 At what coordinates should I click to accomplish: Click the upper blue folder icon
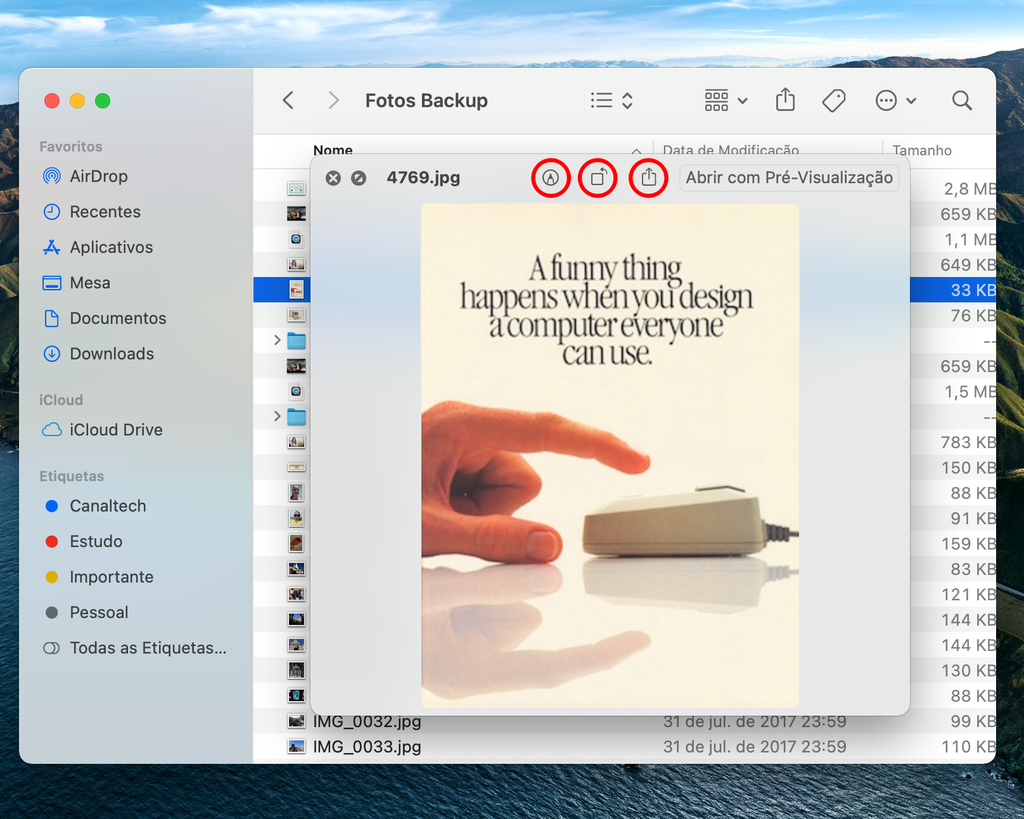click(x=296, y=340)
